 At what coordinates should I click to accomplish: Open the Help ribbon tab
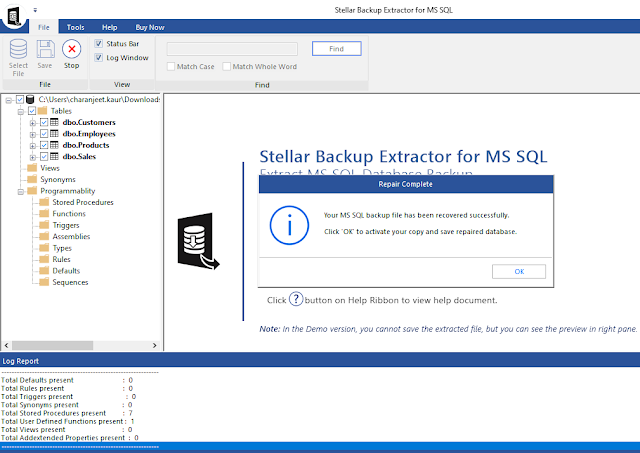pyautogui.click(x=109, y=27)
